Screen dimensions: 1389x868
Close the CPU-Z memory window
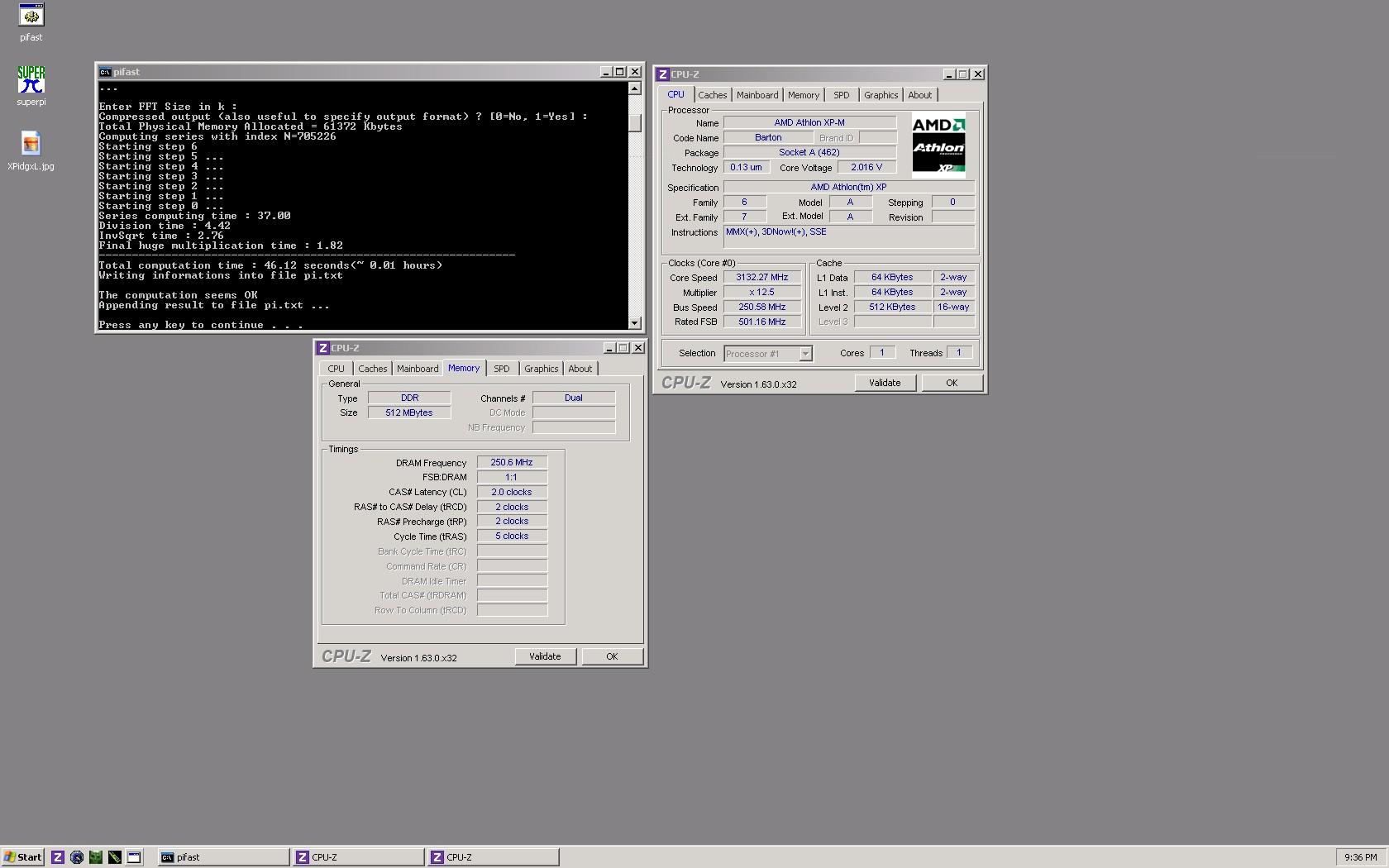[638, 348]
